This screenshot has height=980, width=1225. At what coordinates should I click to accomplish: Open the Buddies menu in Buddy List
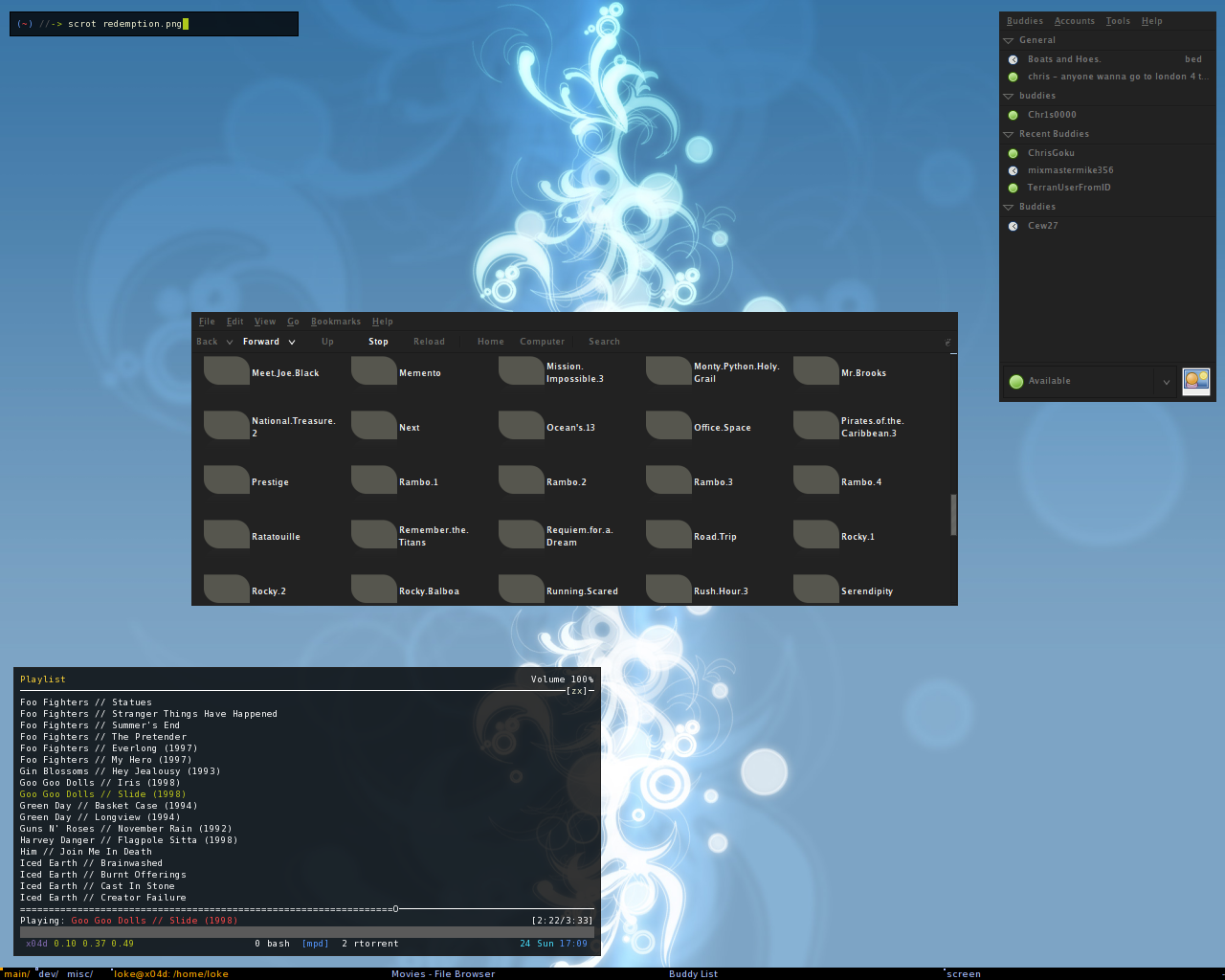point(1025,21)
